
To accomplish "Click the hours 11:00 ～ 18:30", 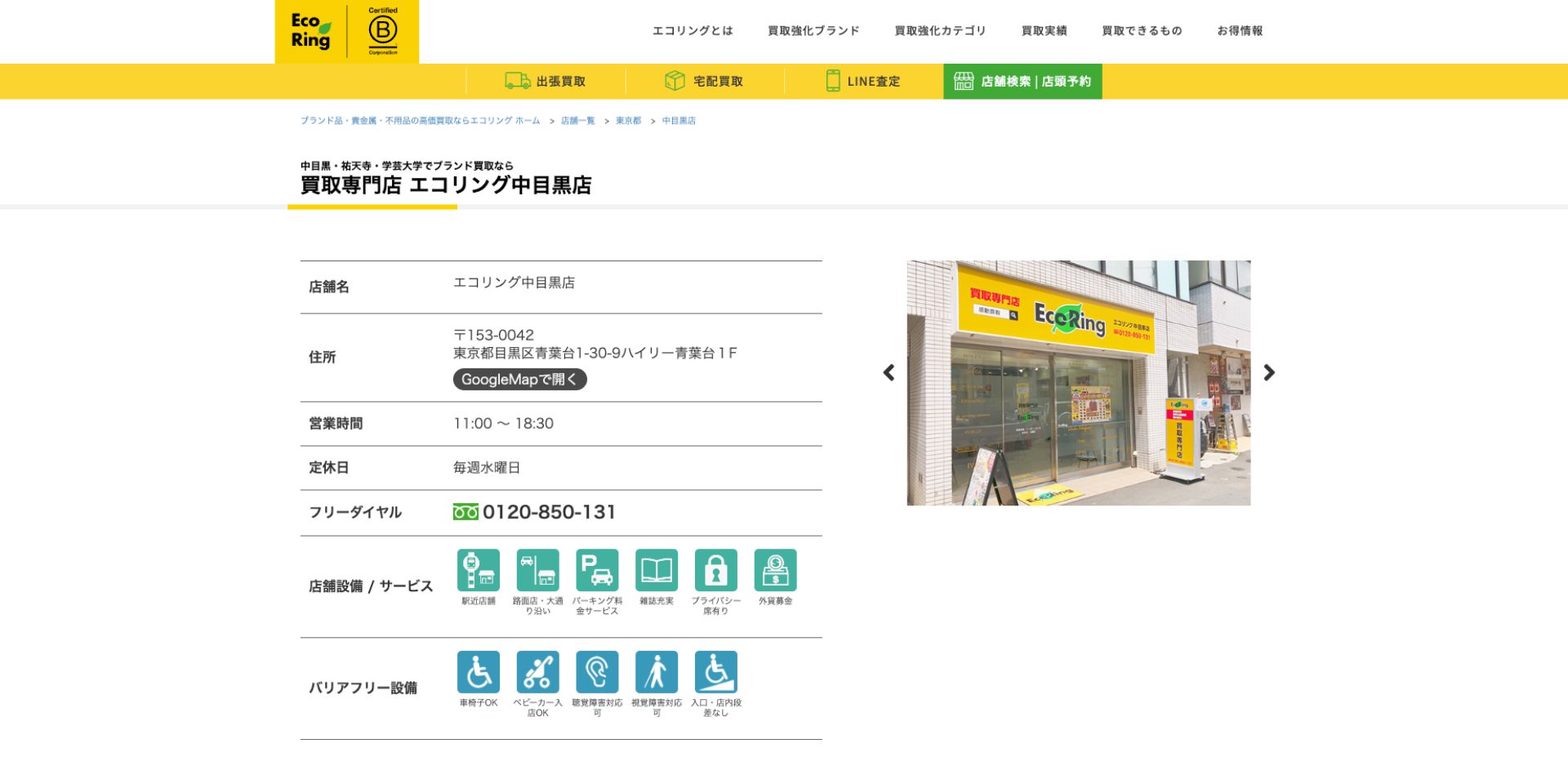I will (x=503, y=423).
